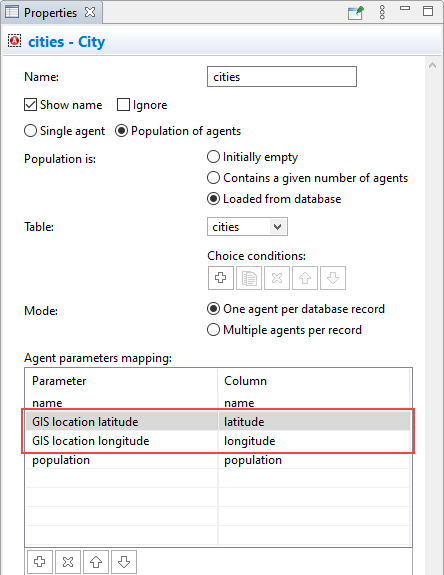
Task: Remove selected parameter mapping row
Action: 68,561
